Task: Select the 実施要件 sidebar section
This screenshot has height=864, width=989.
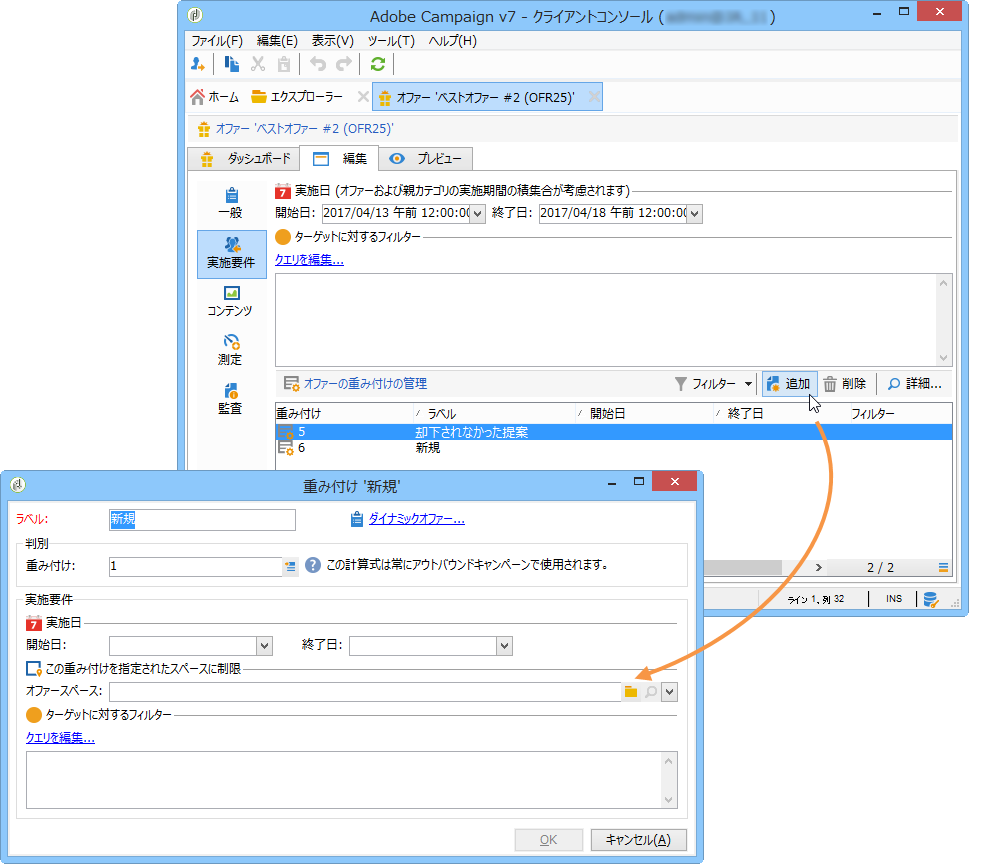Action: pos(231,254)
